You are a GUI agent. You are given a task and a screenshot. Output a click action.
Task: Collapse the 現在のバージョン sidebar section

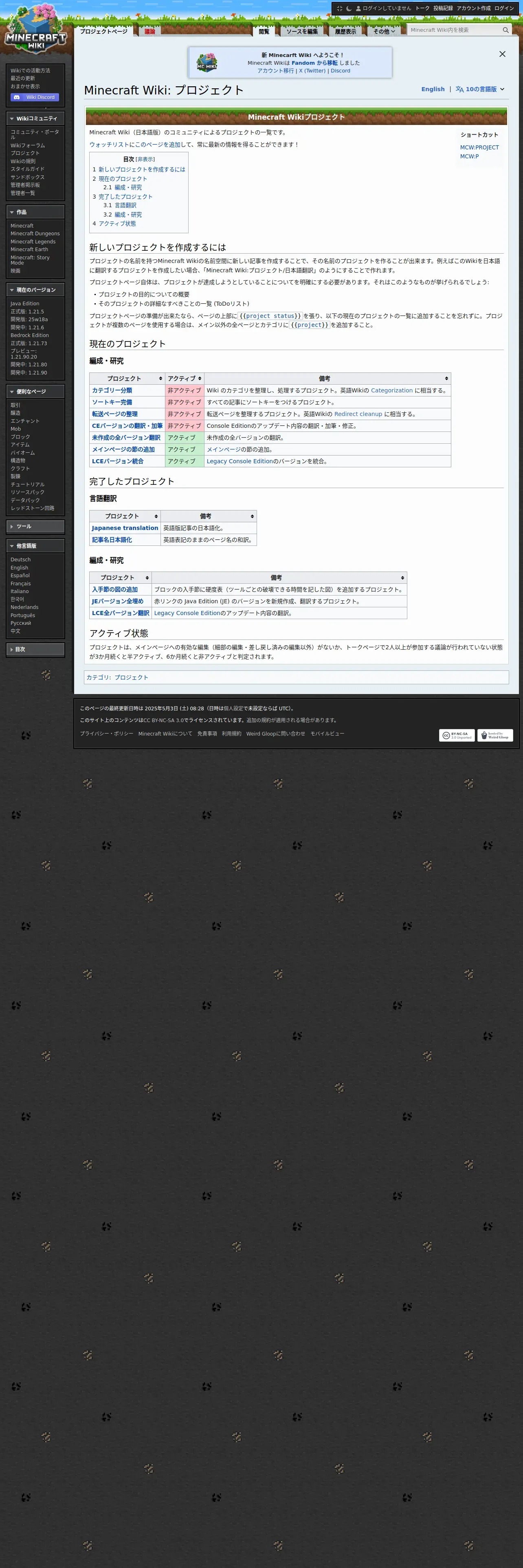(x=35, y=290)
